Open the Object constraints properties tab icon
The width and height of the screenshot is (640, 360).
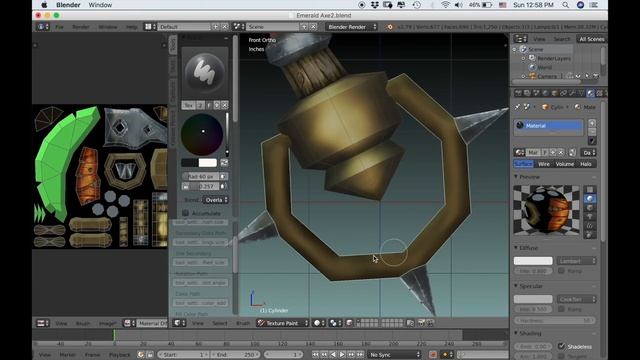coord(563,93)
